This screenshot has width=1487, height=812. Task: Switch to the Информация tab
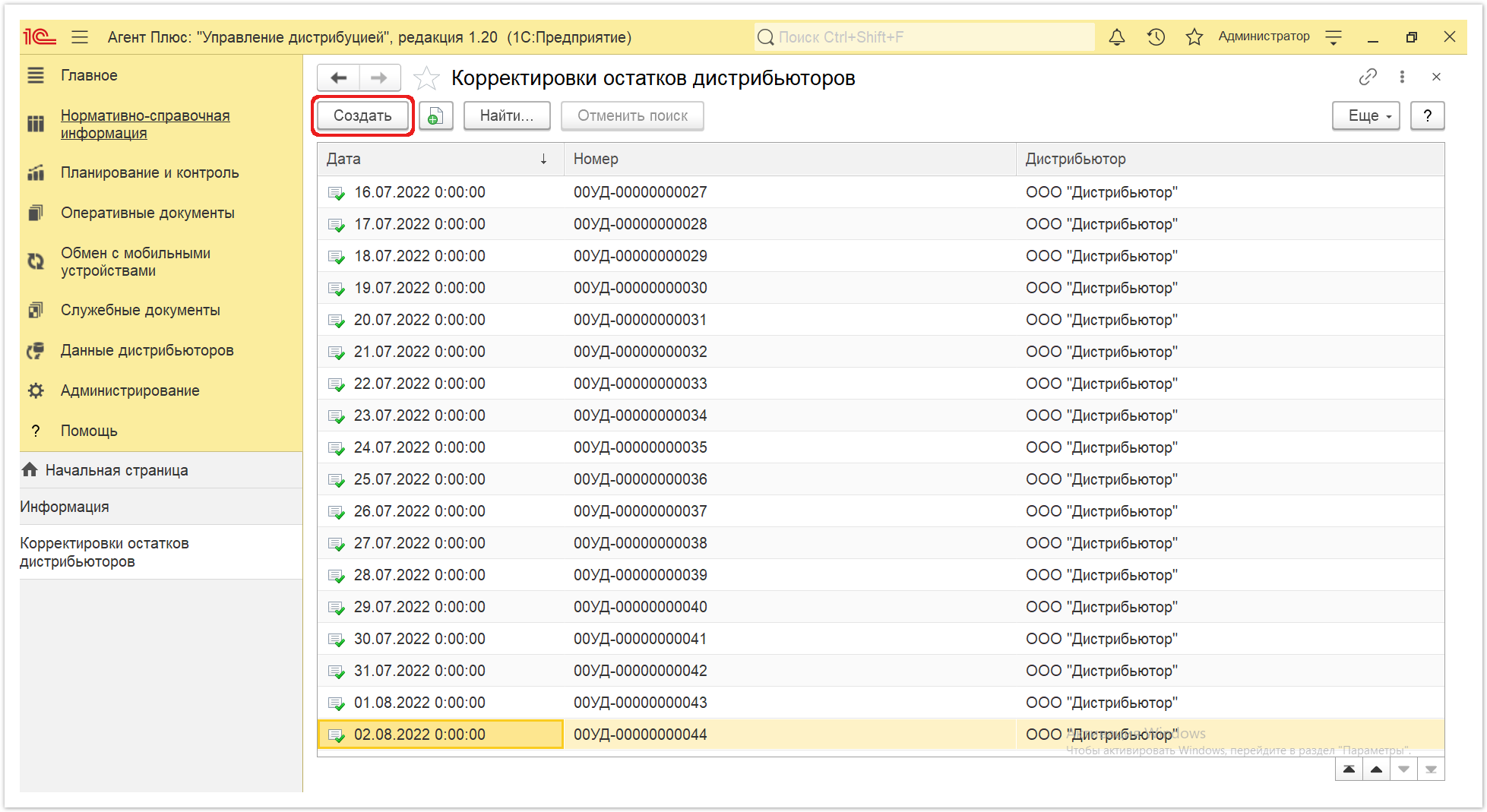point(161,507)
